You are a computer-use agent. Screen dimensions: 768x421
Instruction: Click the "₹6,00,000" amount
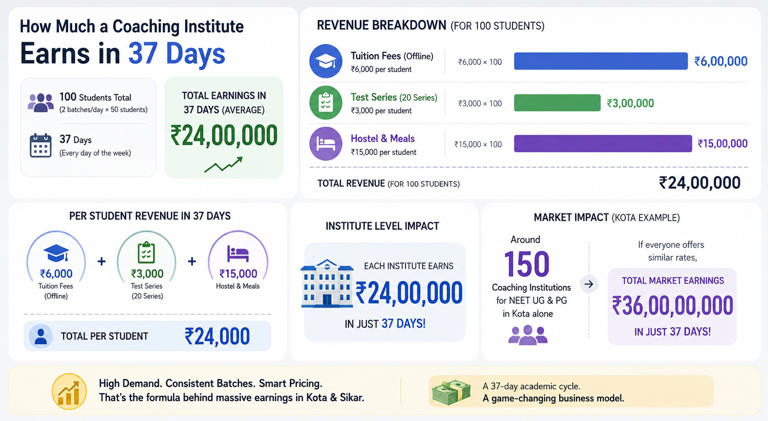(721, 61)
